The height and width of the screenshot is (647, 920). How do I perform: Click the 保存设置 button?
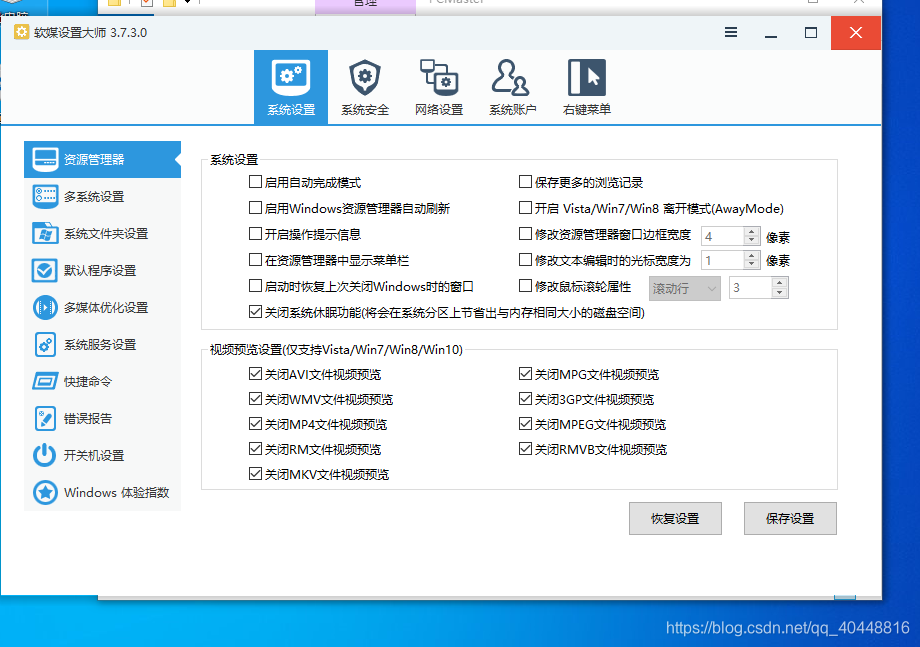pos(790,518)
